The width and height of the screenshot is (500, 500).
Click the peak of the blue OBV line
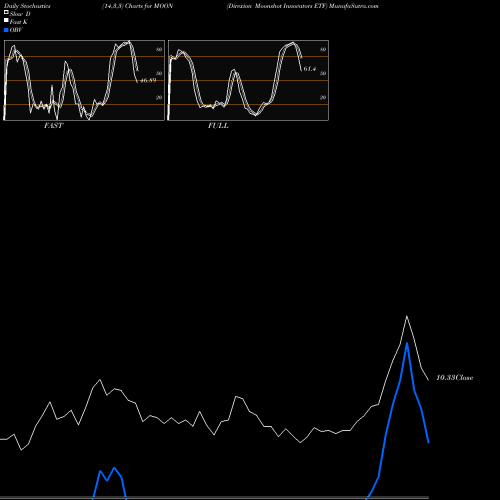tap(407, 343)
